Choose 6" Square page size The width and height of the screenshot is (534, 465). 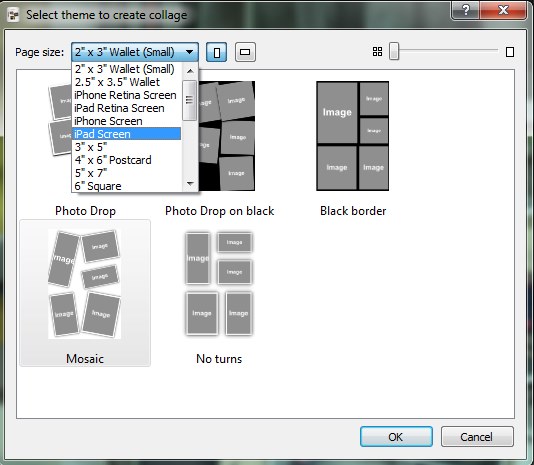tap(126, 186)
